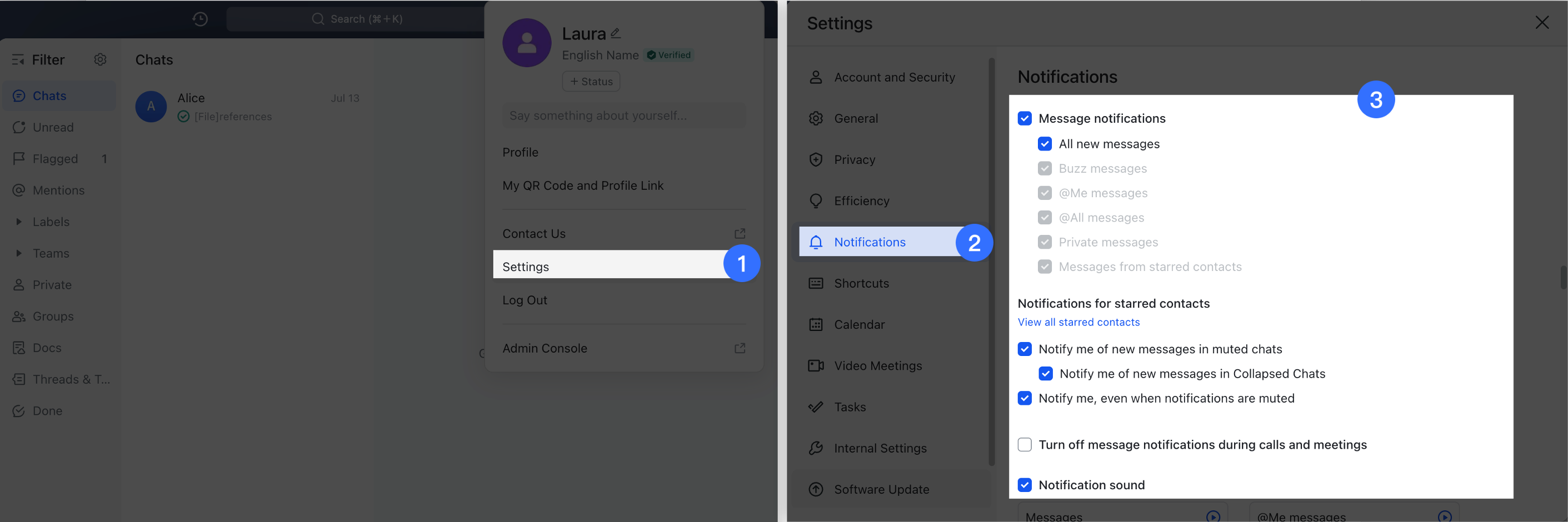The height and width of the screenshot is (522, 1568).
Task: Uncheck the Notification sound checkbox
Action: pos(1025,485)
